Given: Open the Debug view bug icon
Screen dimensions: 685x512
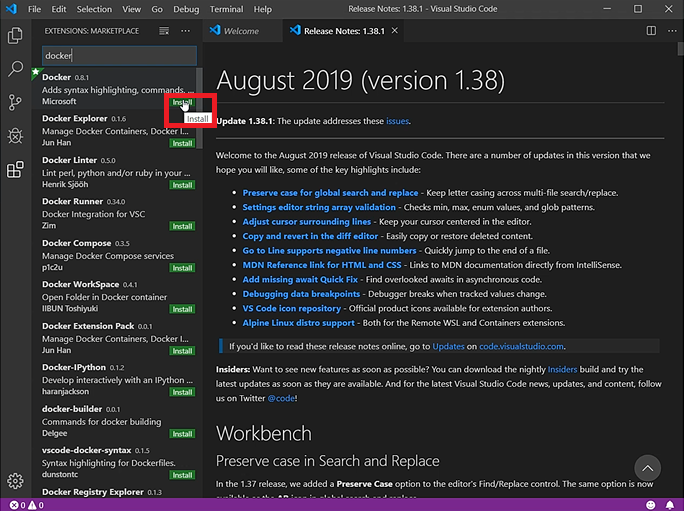Looking at the screenshot, I should point(15,136).
